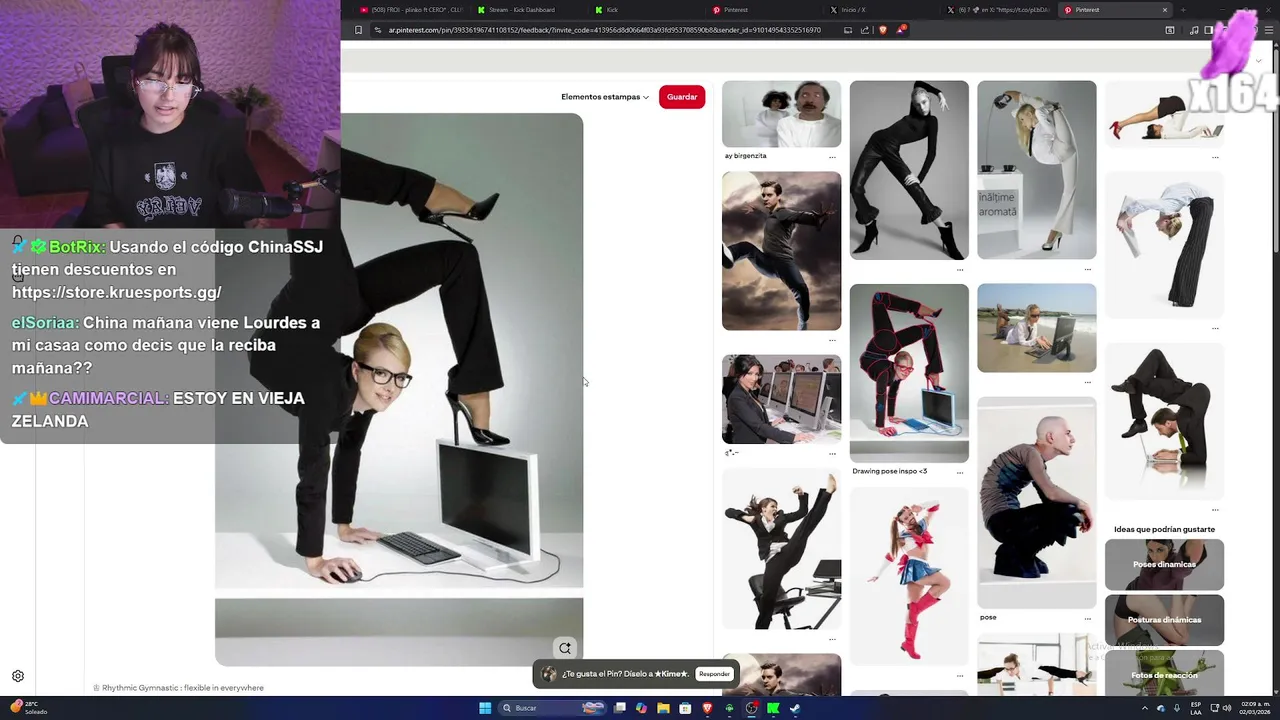Open options for the 'ay birgenzita' pin
This screenshot has width=1280, height=720.
(832, 157)
